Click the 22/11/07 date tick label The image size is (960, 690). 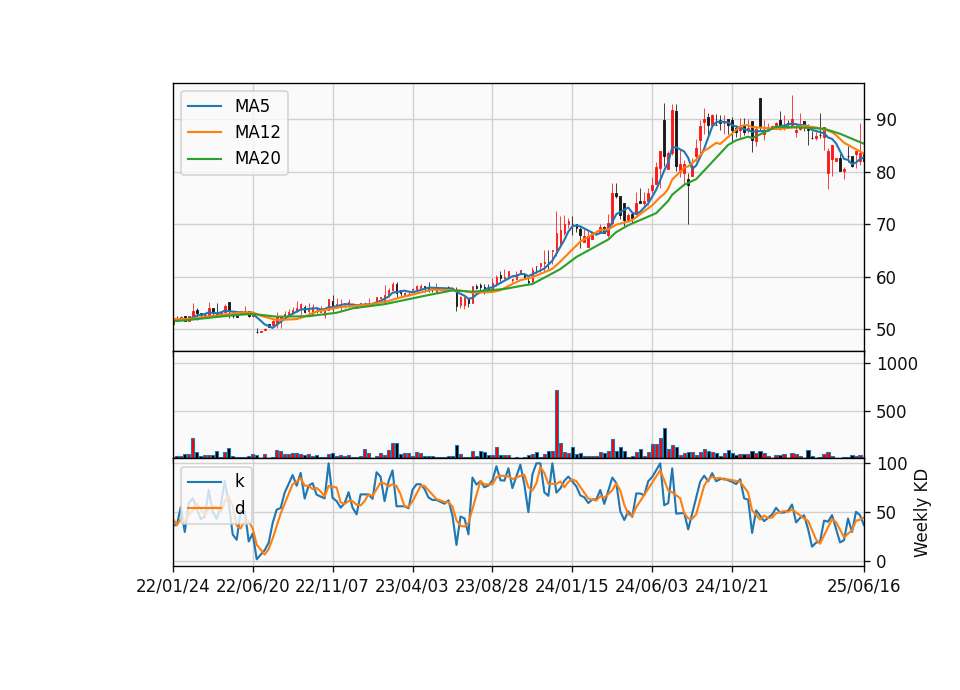(x=332, y=587)
